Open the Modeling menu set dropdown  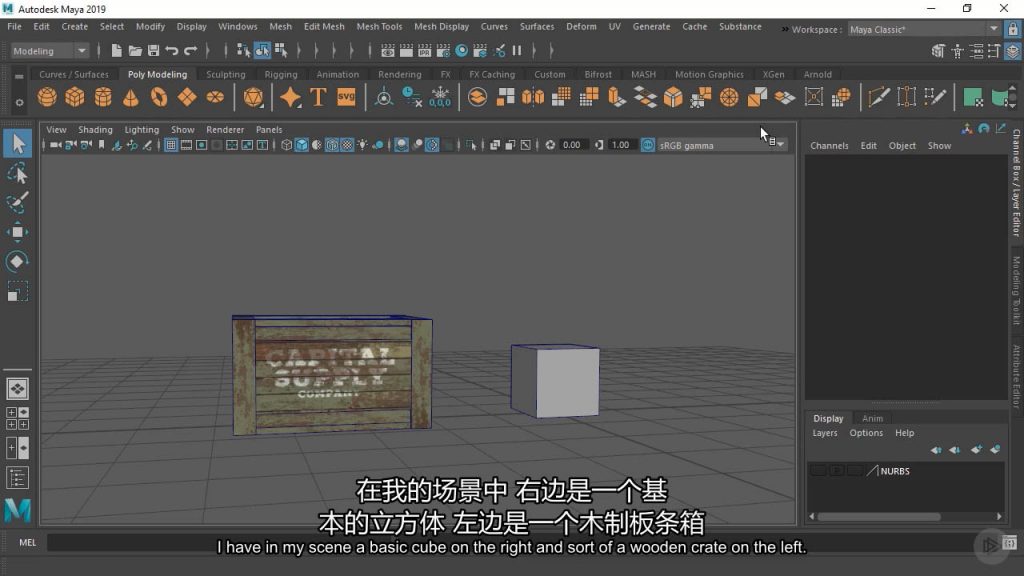click(49, 50)
